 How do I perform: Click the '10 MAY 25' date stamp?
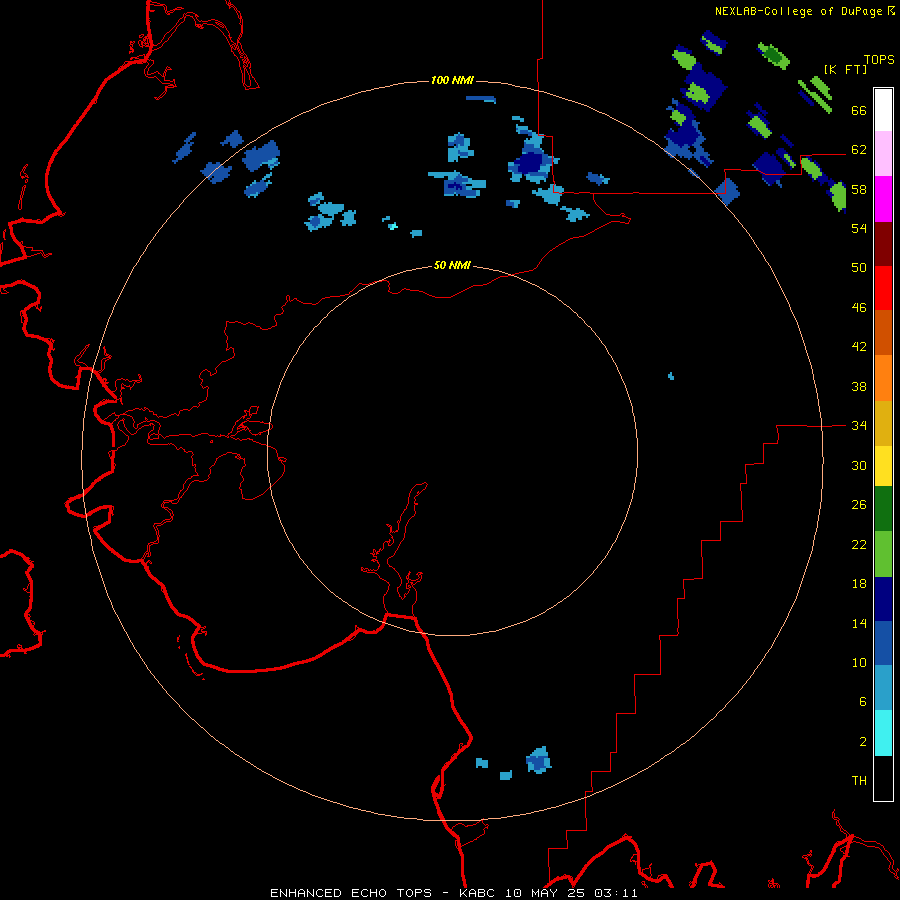pyautogui.click(x=546, y=893)
